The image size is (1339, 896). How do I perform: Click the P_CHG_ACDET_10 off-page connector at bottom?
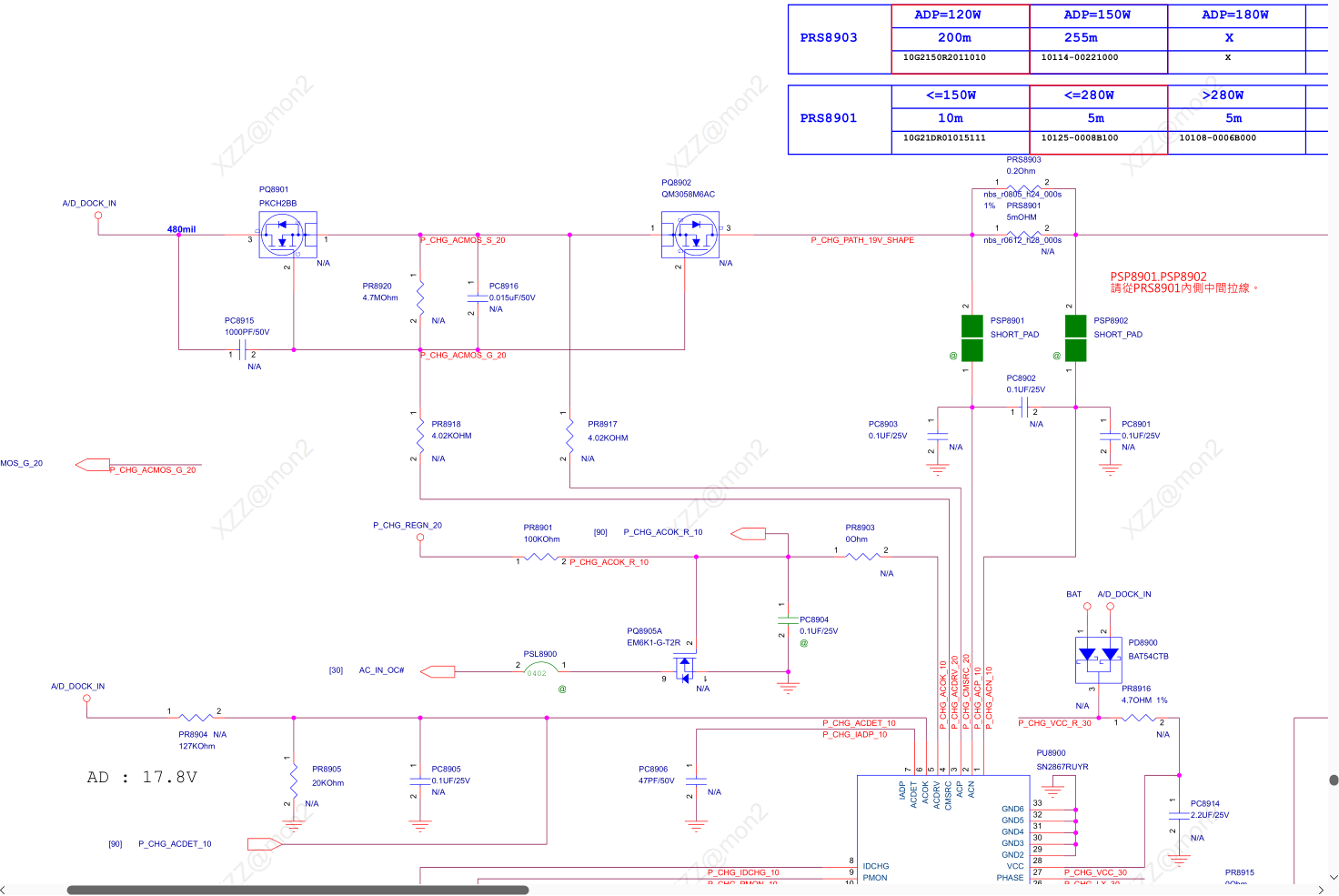265,844
